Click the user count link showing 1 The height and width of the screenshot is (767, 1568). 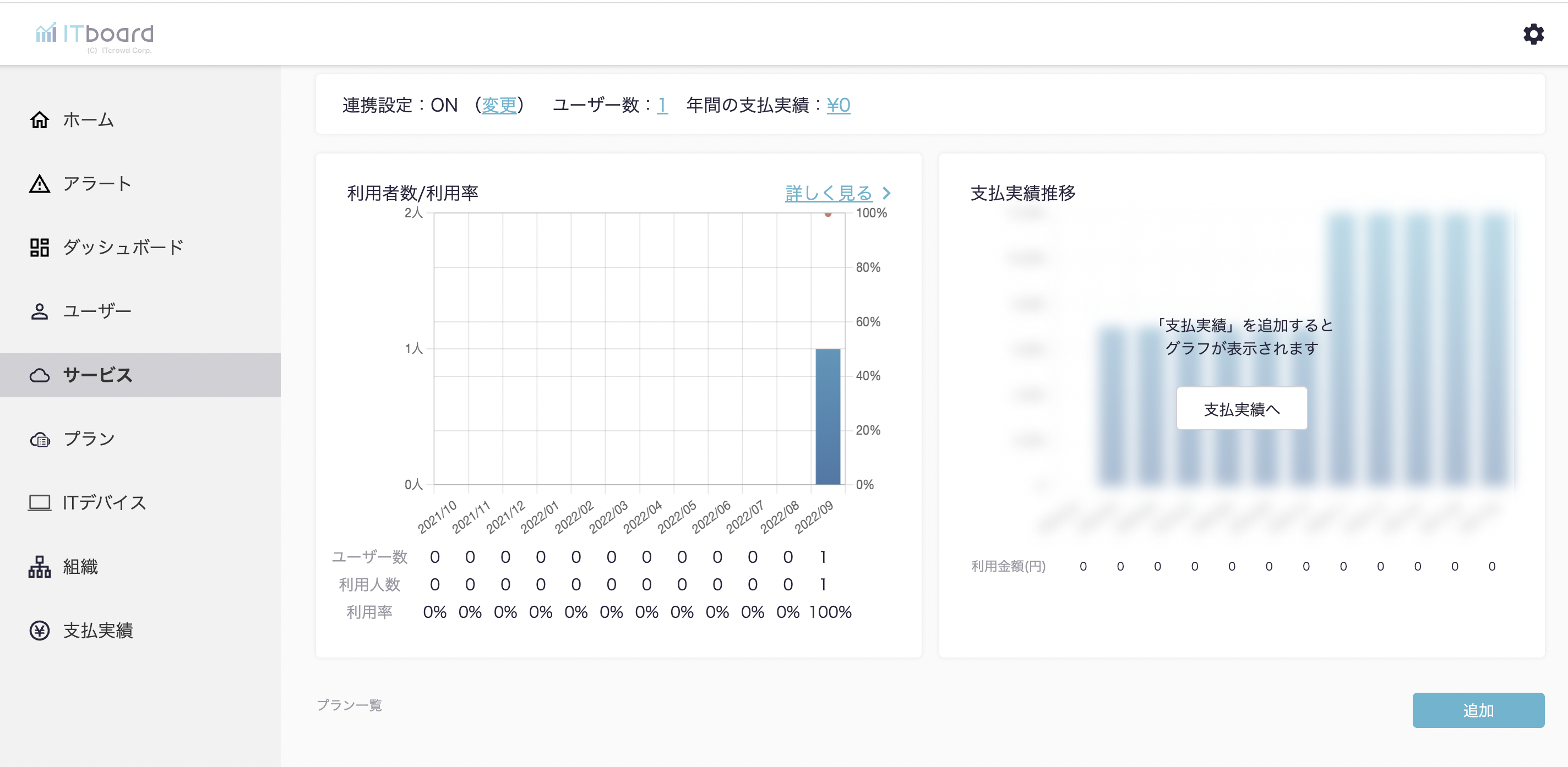point(662,105)
